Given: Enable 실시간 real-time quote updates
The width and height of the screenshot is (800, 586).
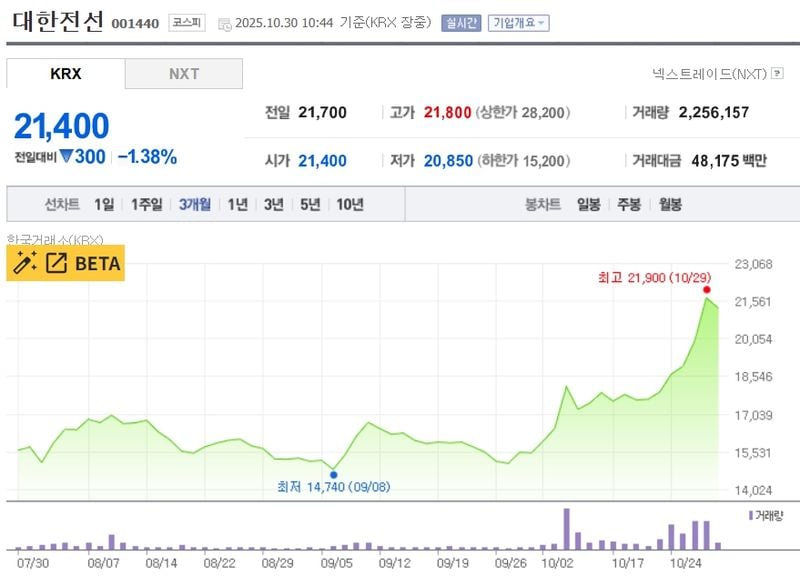Looking at the screenshot, I should (462, 23).
